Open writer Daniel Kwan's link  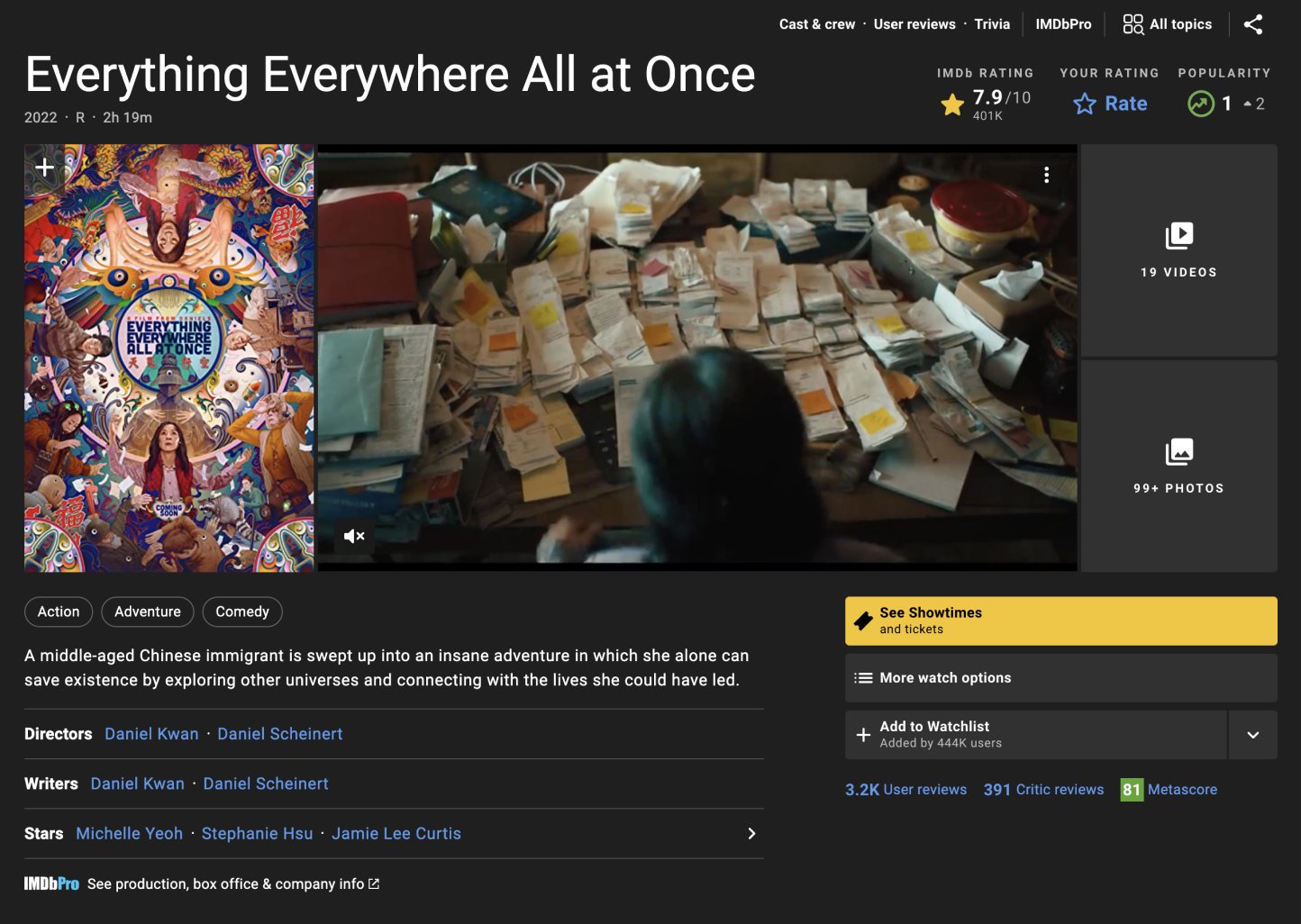[x=138, y=784]
